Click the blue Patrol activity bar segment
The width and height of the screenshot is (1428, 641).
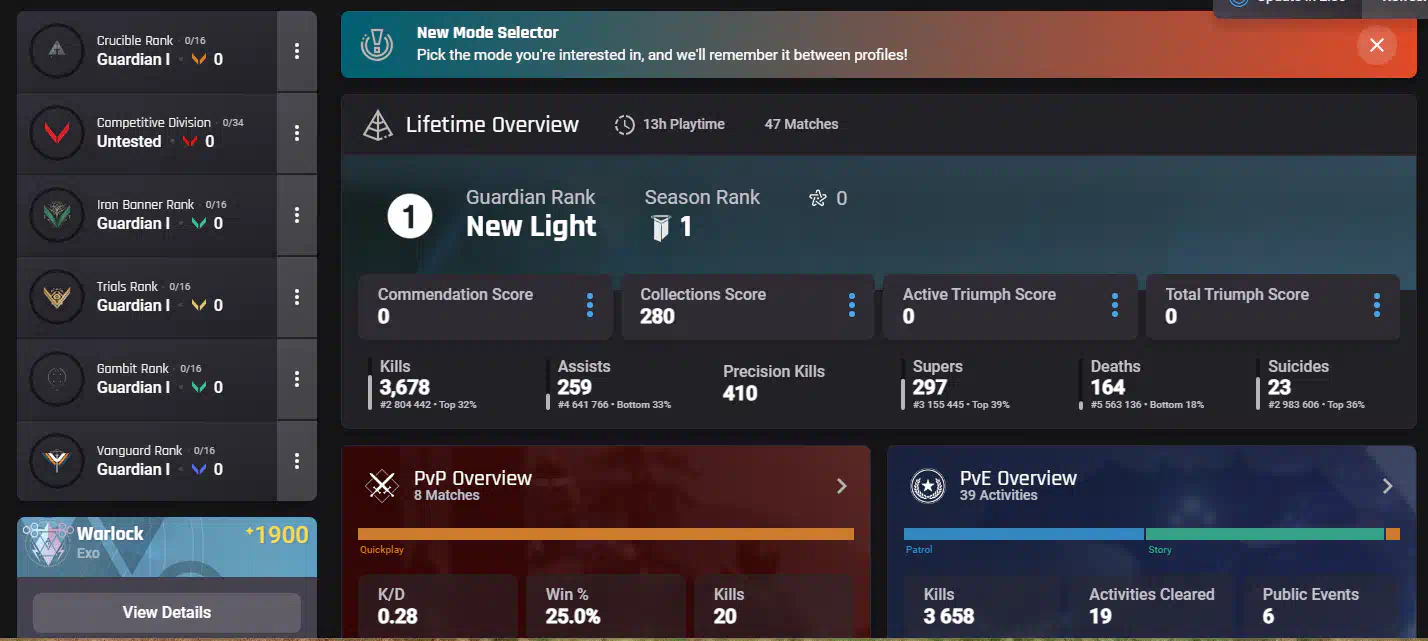point(1023,534)
